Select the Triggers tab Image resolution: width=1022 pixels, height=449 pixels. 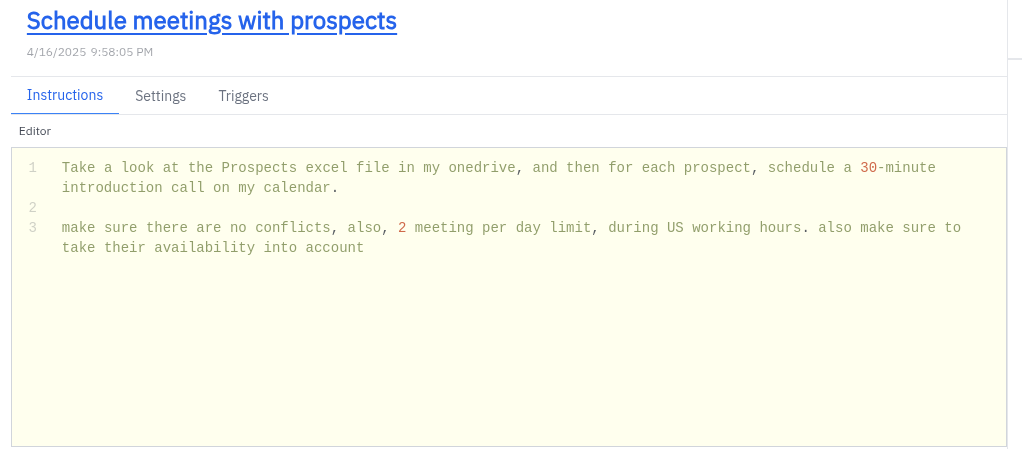[243, 96]
